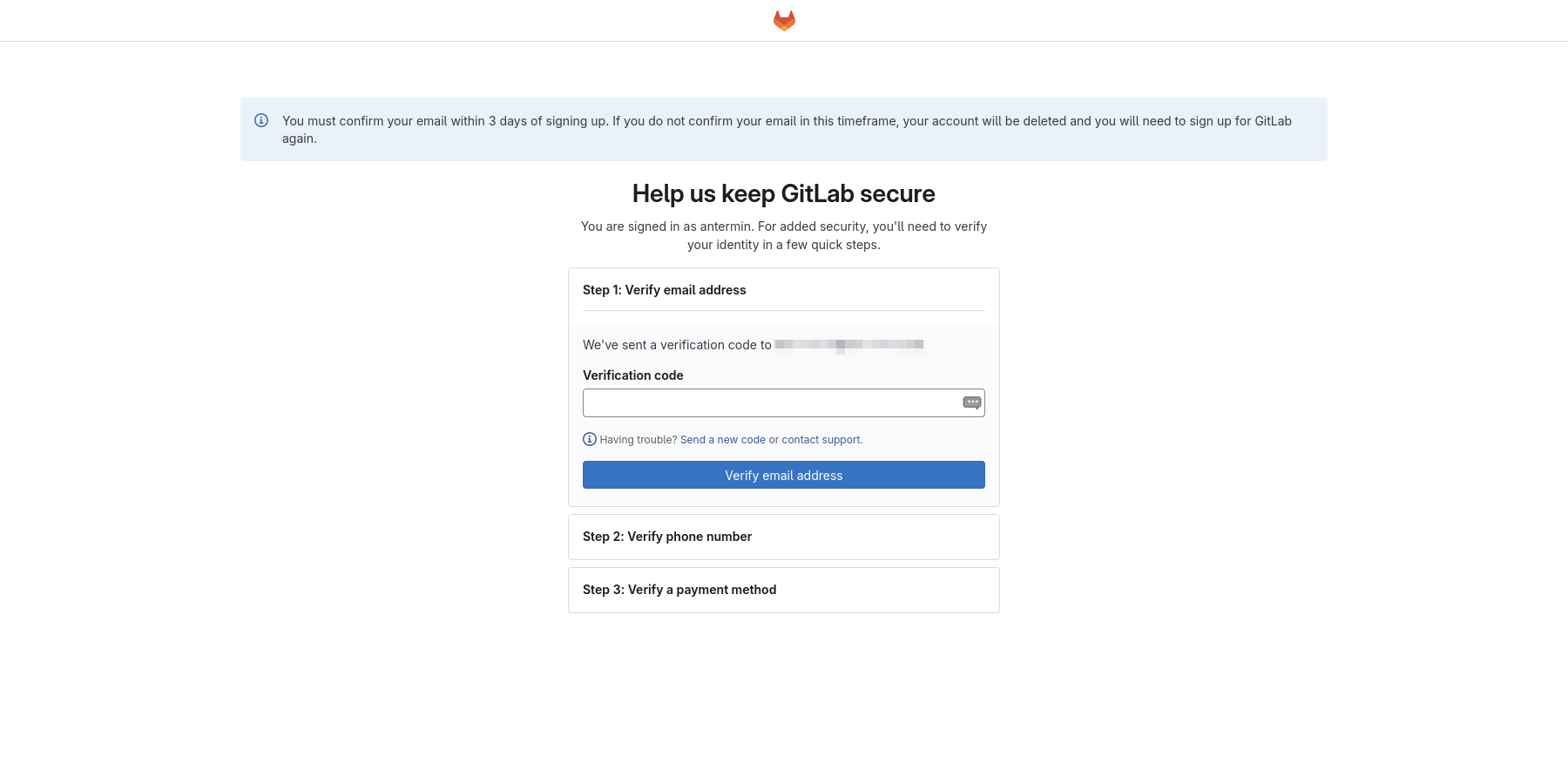
Task: Click the signed in as antermin text
Action: pyautogui.click(x=784, y=235)
